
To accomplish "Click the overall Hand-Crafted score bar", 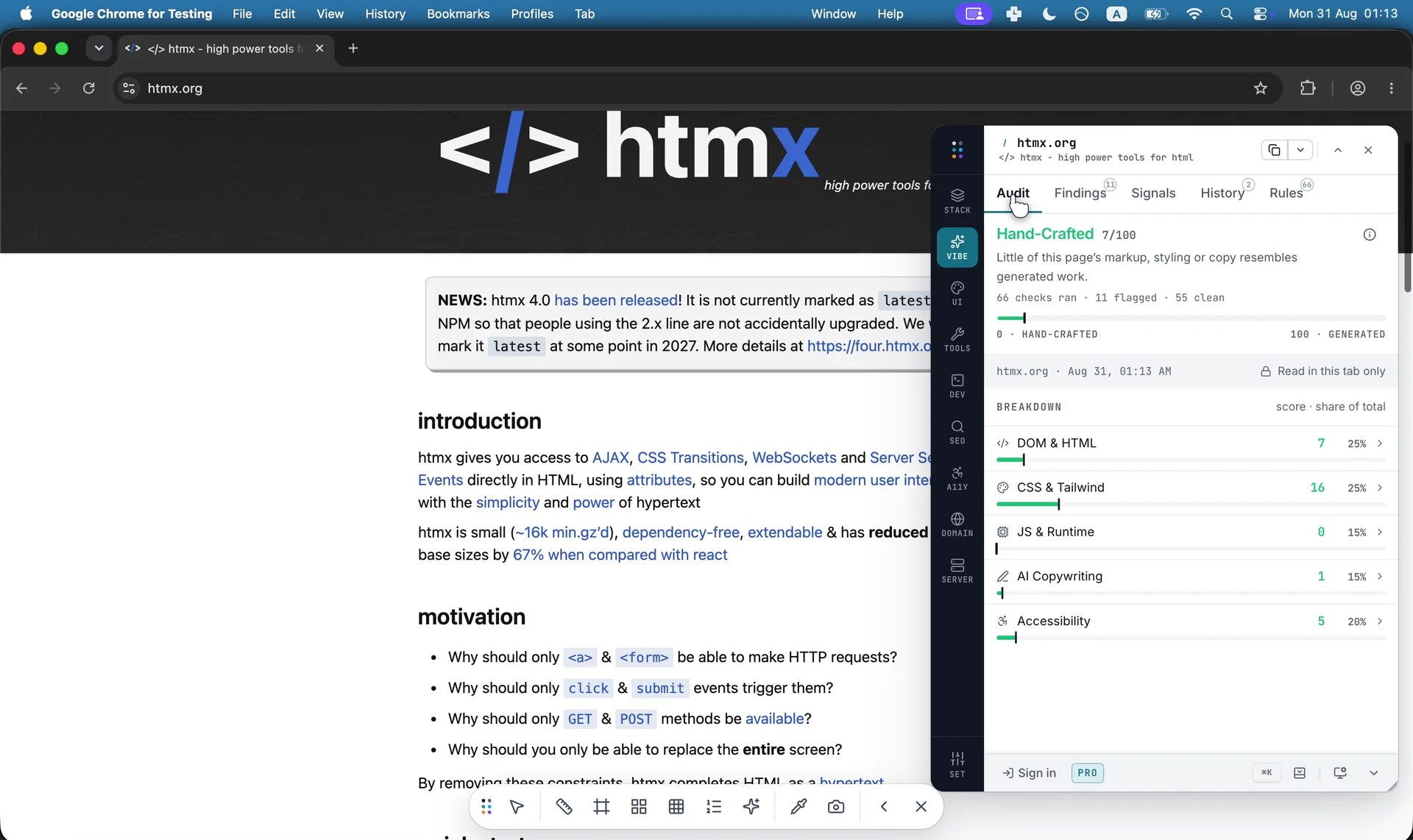I will pyautogui.click(x=1191, y=318).
